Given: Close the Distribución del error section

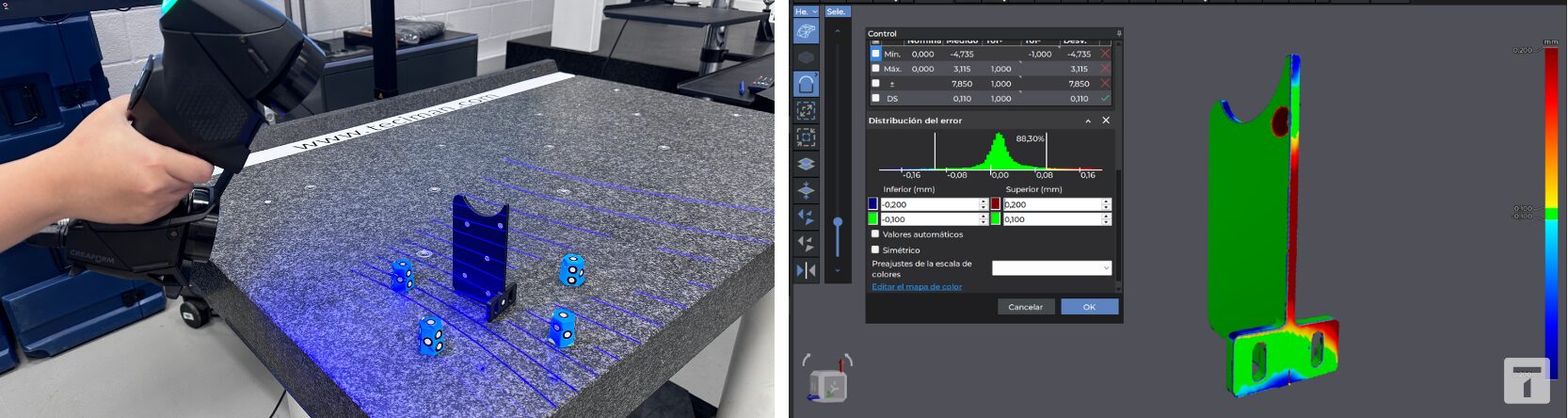Looking at the screenshot, I should click(1106, 121).
